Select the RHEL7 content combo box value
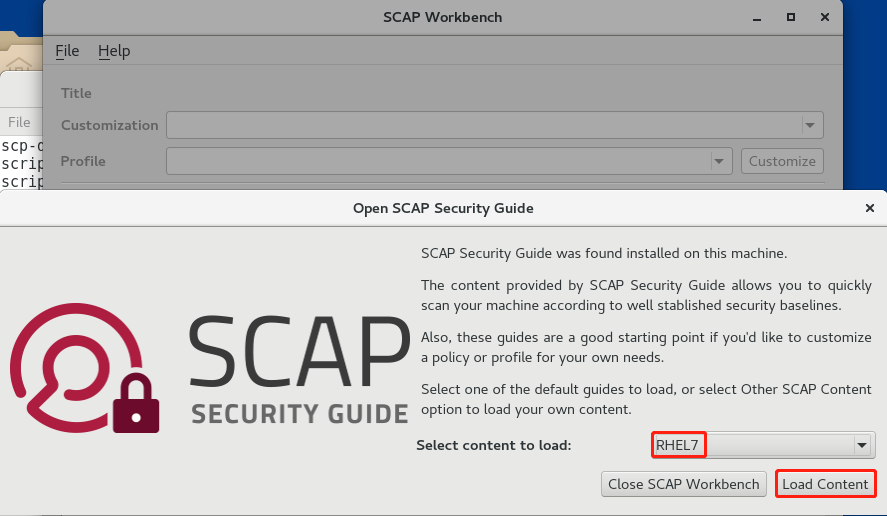Screen dimensions: 887x516 pos(679,445)
